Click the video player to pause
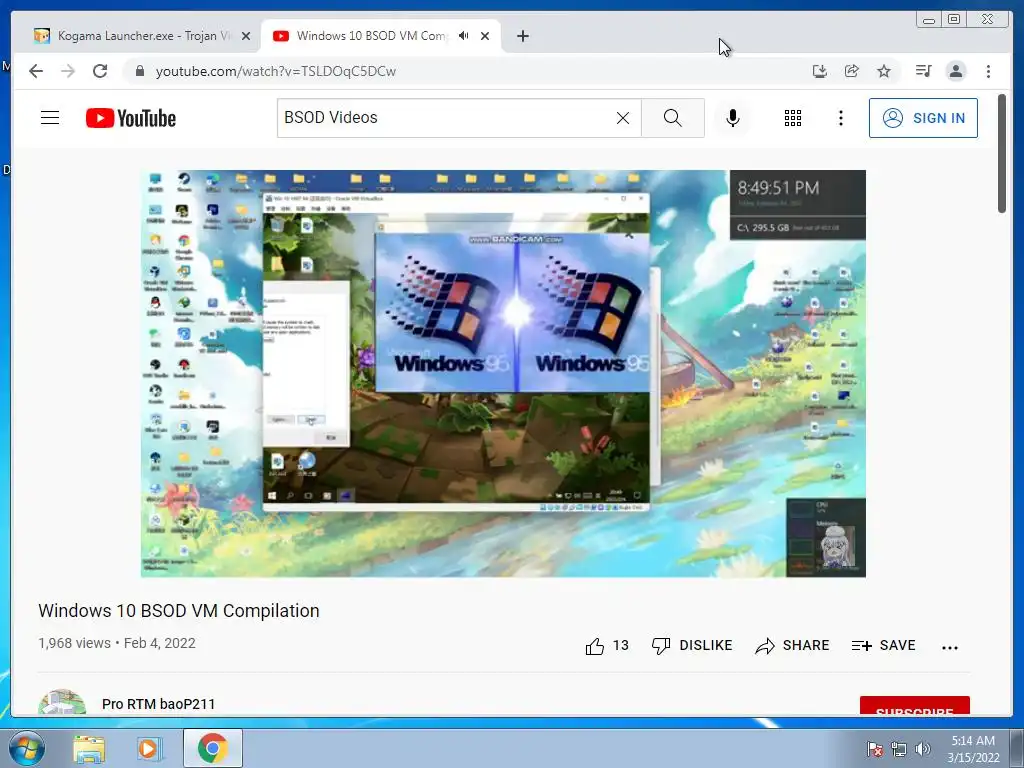The image size is (1024, 768). 503,374
